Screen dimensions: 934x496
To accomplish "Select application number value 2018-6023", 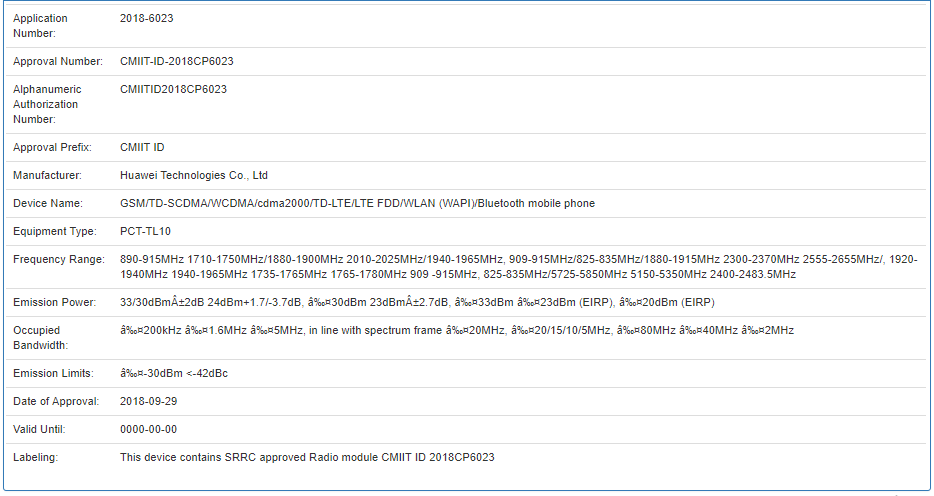I will [147, 18].
